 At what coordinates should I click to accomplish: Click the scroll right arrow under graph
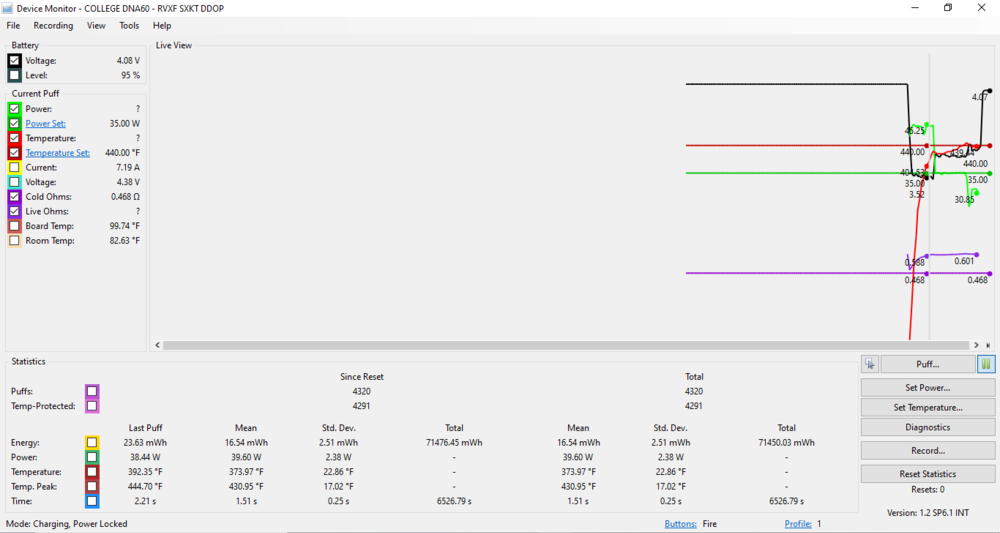coord(976,345)
